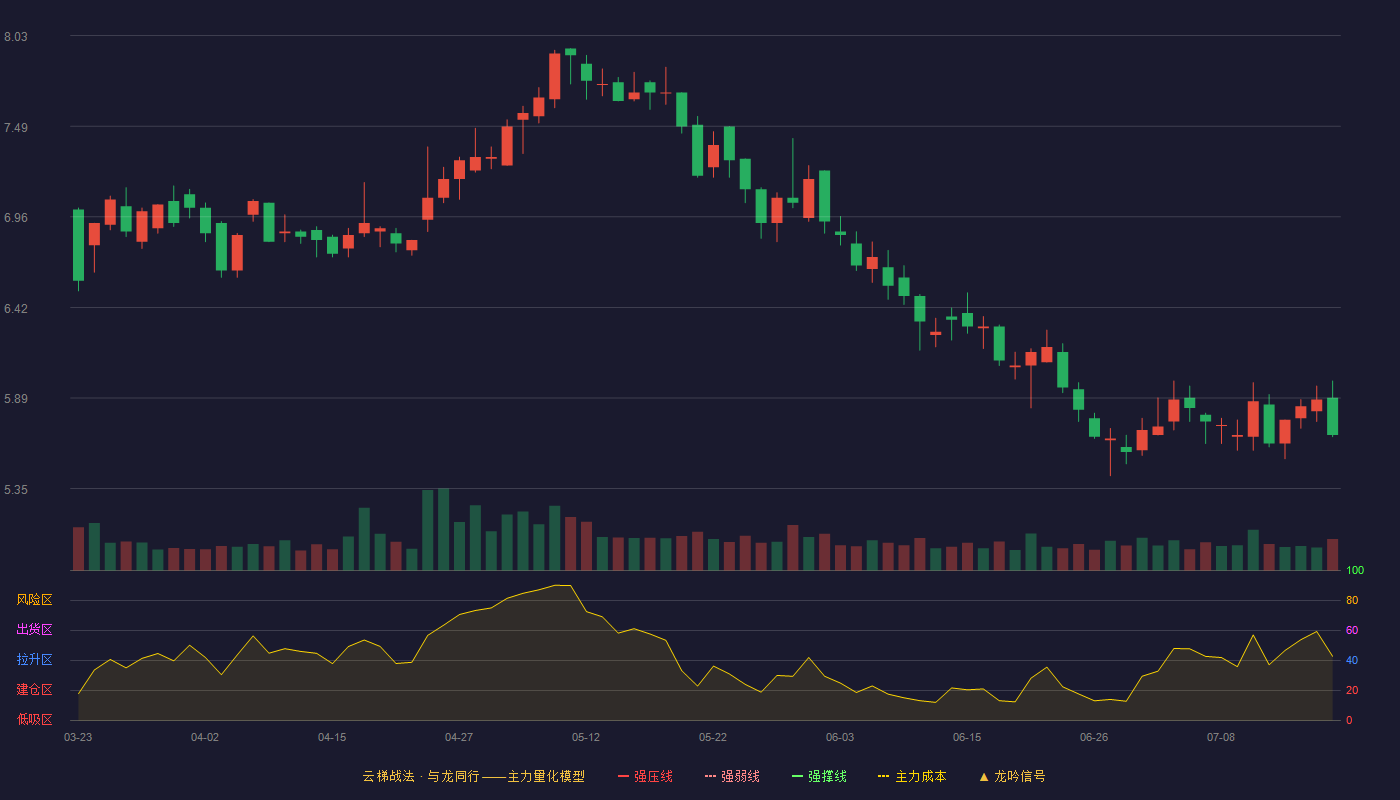Click the pink dotted icon beside 强弱线
Viewport: 1400px width, 800px height.
point(710,776)
